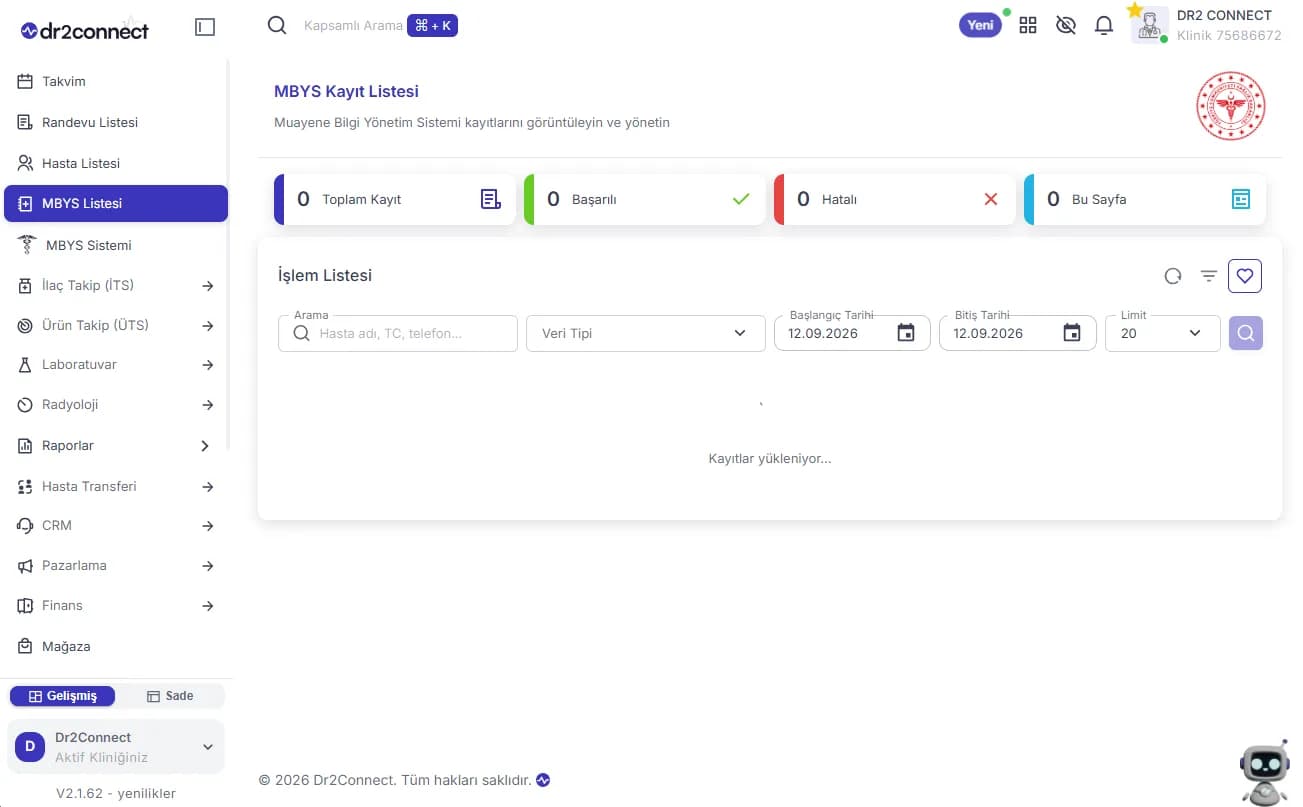Viewport: 1303px width, 807px height.
Task: Click the purple search button
Action: (x=1246, y=333)
